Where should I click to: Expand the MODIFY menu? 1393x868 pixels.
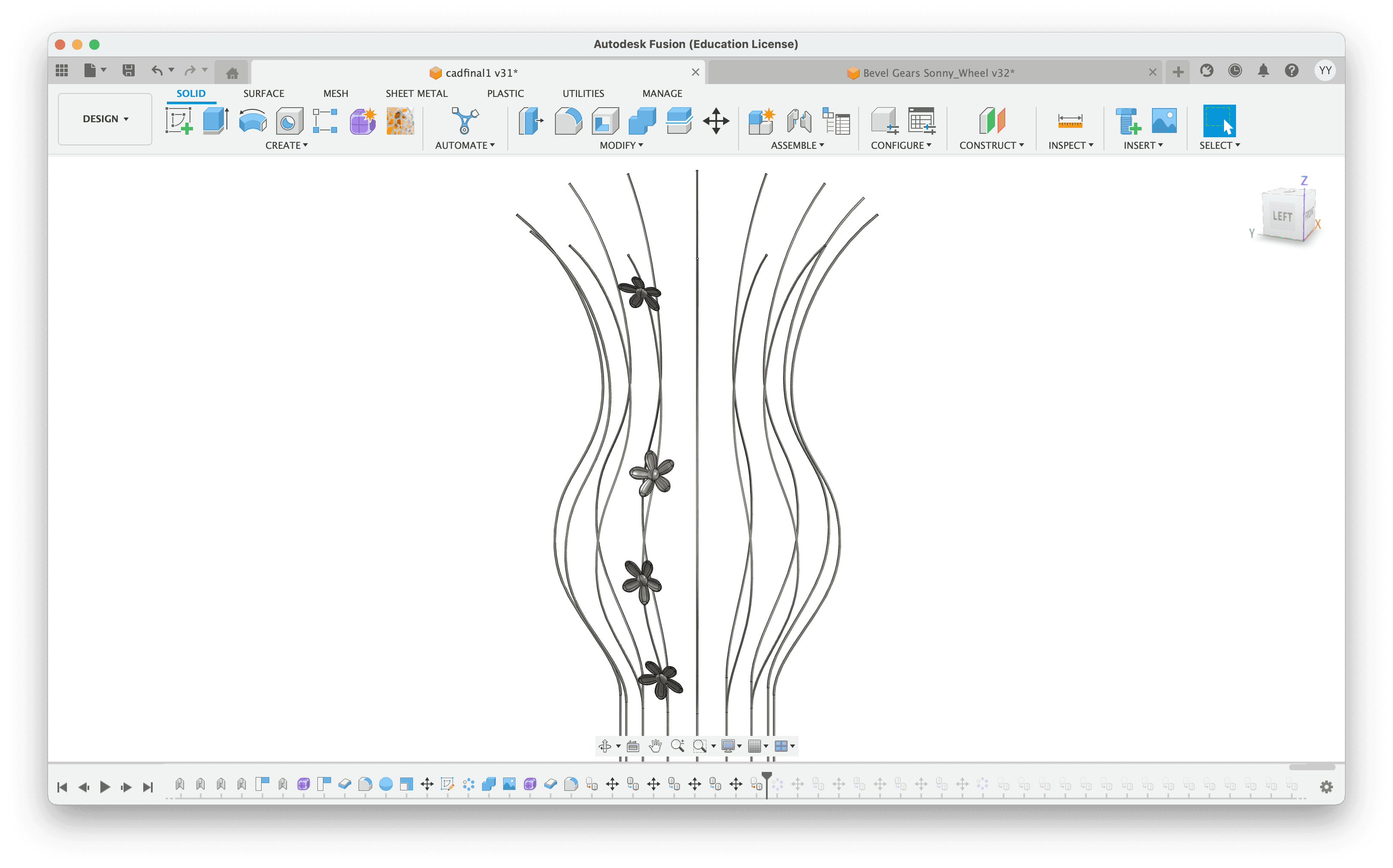click(x=621, y=145)
